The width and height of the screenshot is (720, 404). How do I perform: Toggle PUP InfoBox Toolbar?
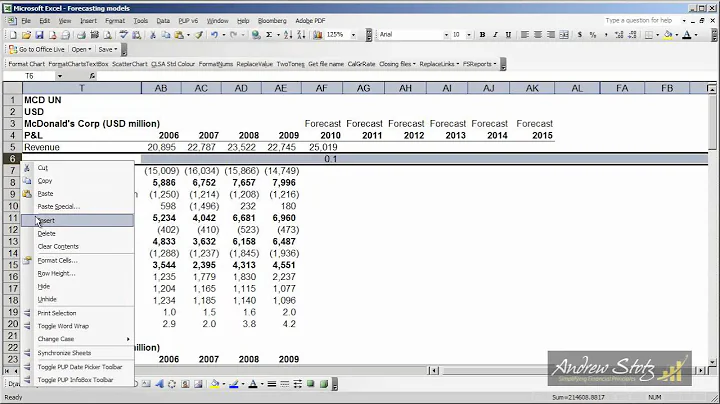click(x=77, y=380)
